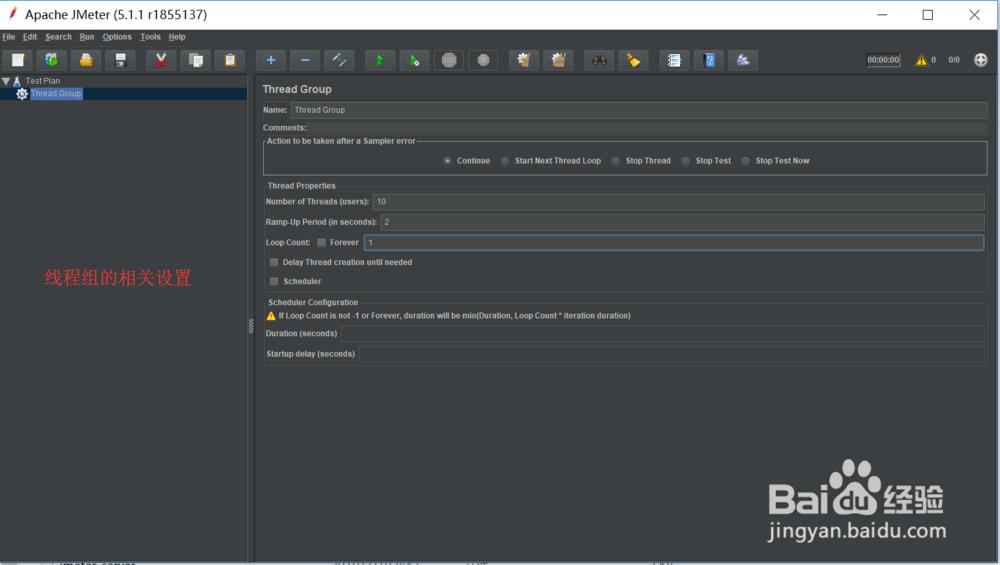The width and height of the screenshot is (1000, 565).
Task: Click the Test Plan flask icon
Action: tap(17, 81)
